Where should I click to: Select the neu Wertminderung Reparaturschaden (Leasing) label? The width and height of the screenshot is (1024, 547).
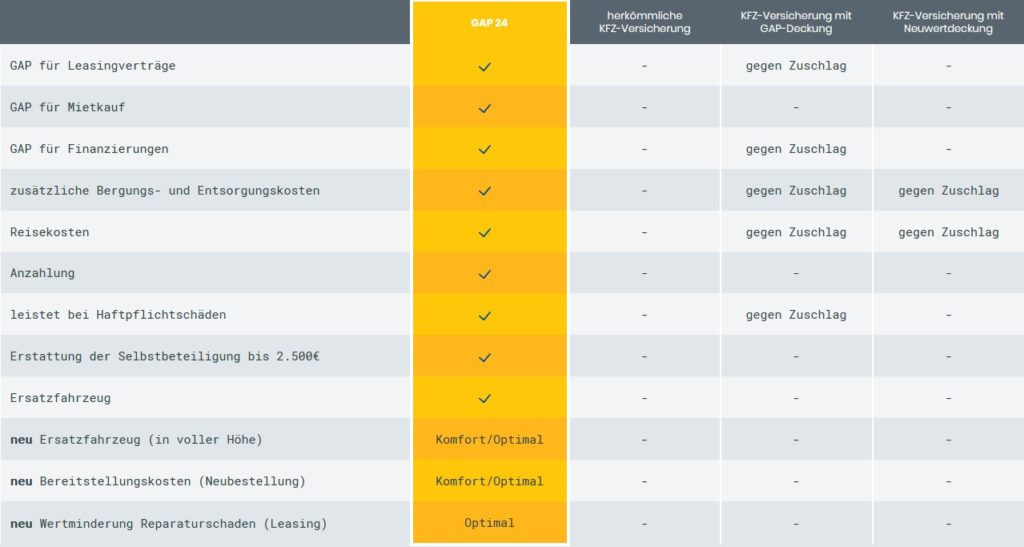(x=168, y=524)
